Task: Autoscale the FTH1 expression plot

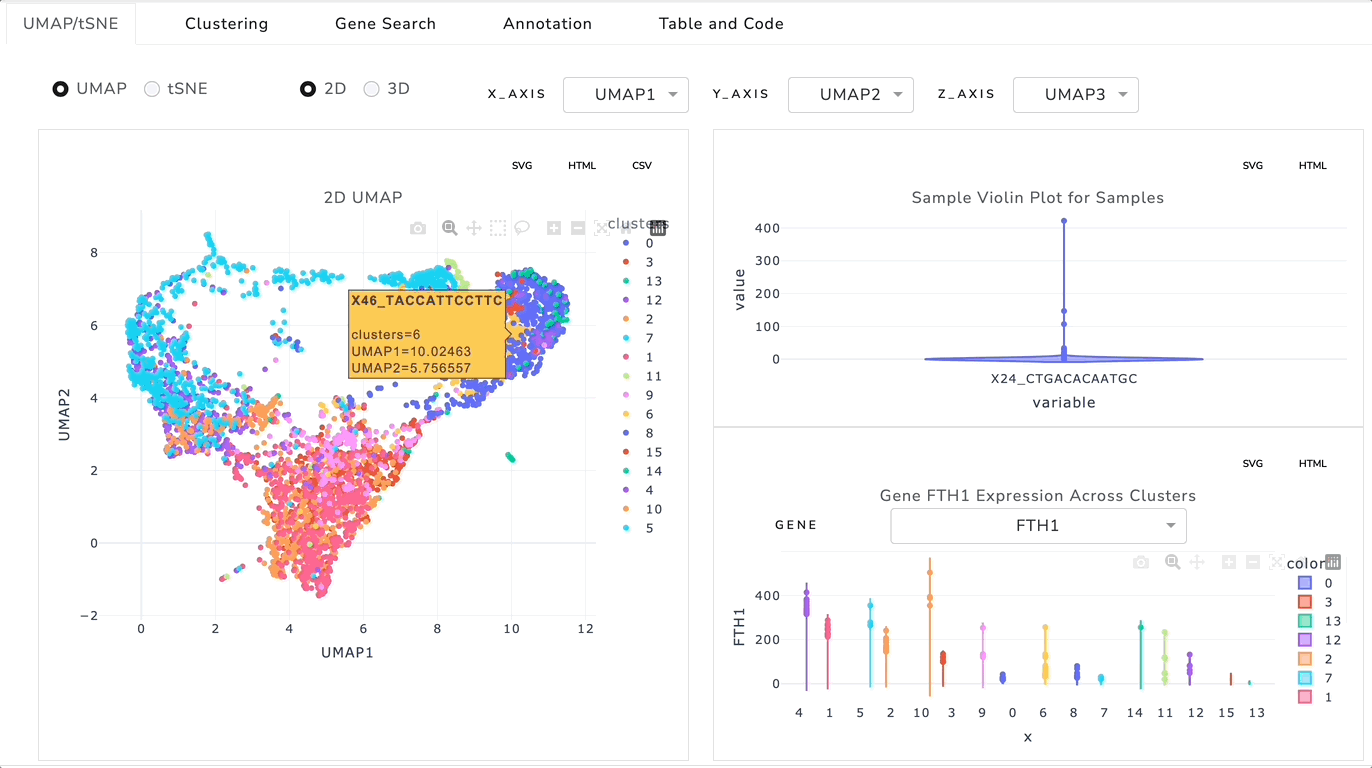Action: click(1277, 562)
